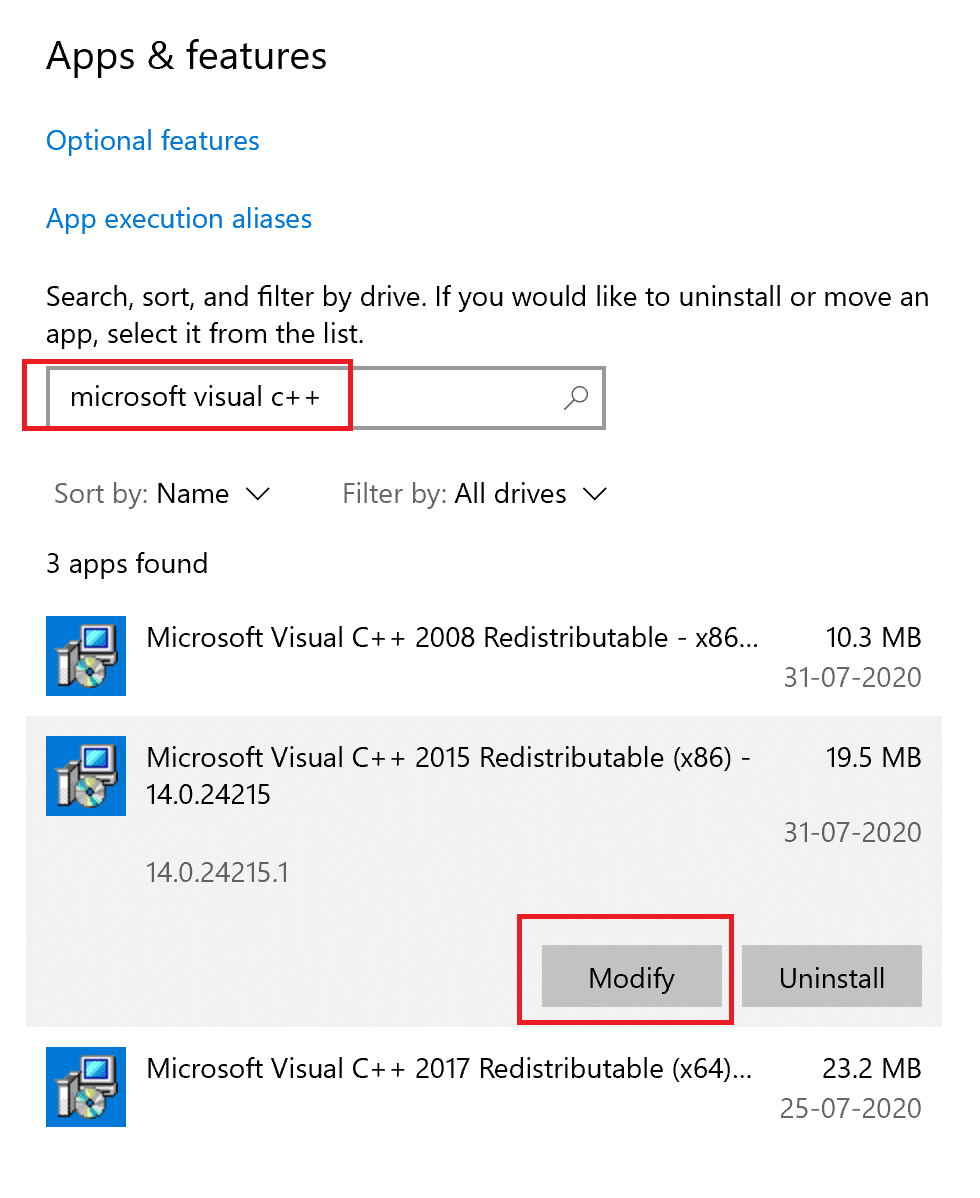Image resolution: width=980 pixels, height=1198 pixels.
Task: Select Microsoft Visual C++ 2008 Redistributable entry name
Action: coord(452,638)
